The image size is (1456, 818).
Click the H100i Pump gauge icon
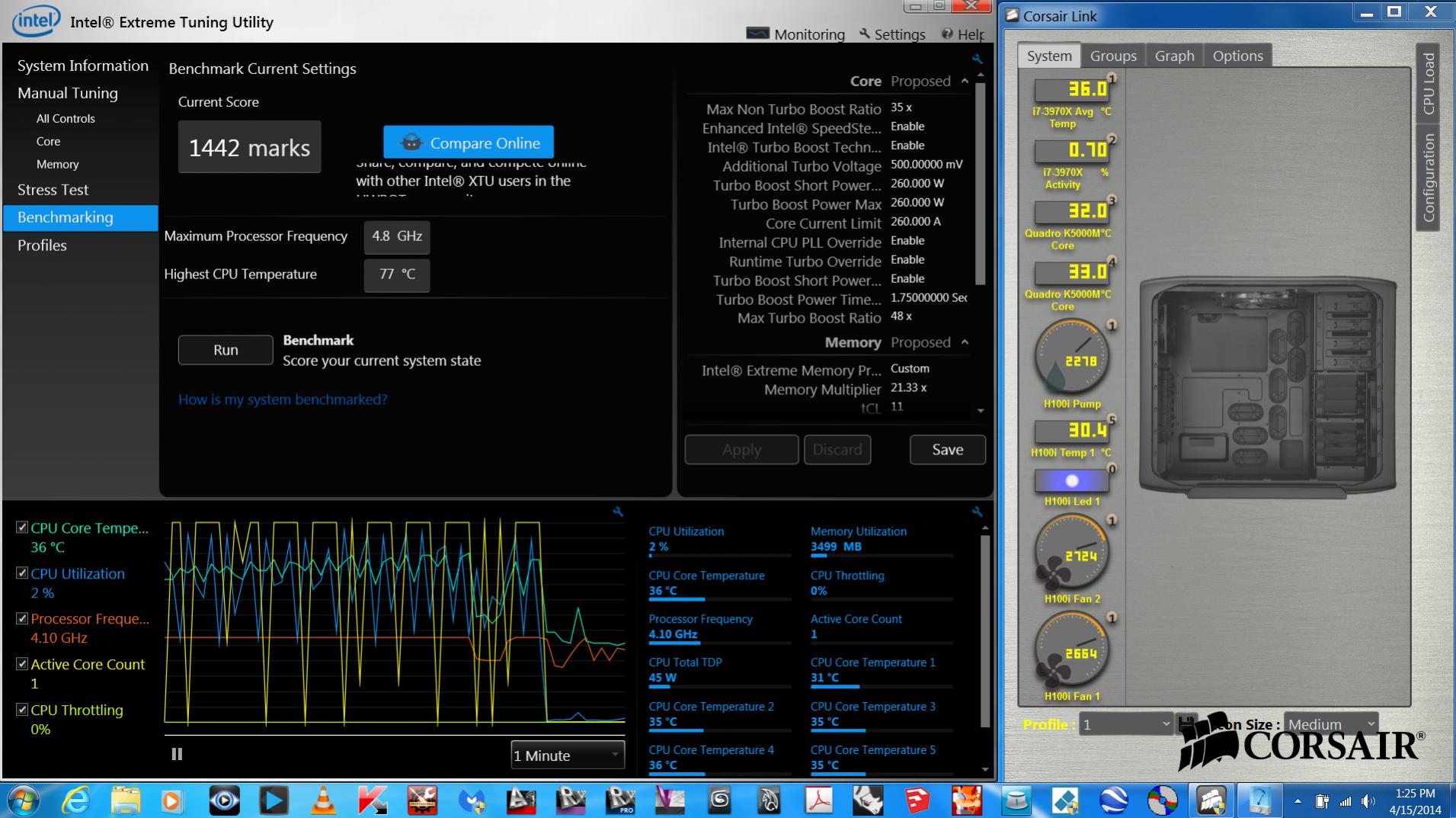[x=1072, y=357]
